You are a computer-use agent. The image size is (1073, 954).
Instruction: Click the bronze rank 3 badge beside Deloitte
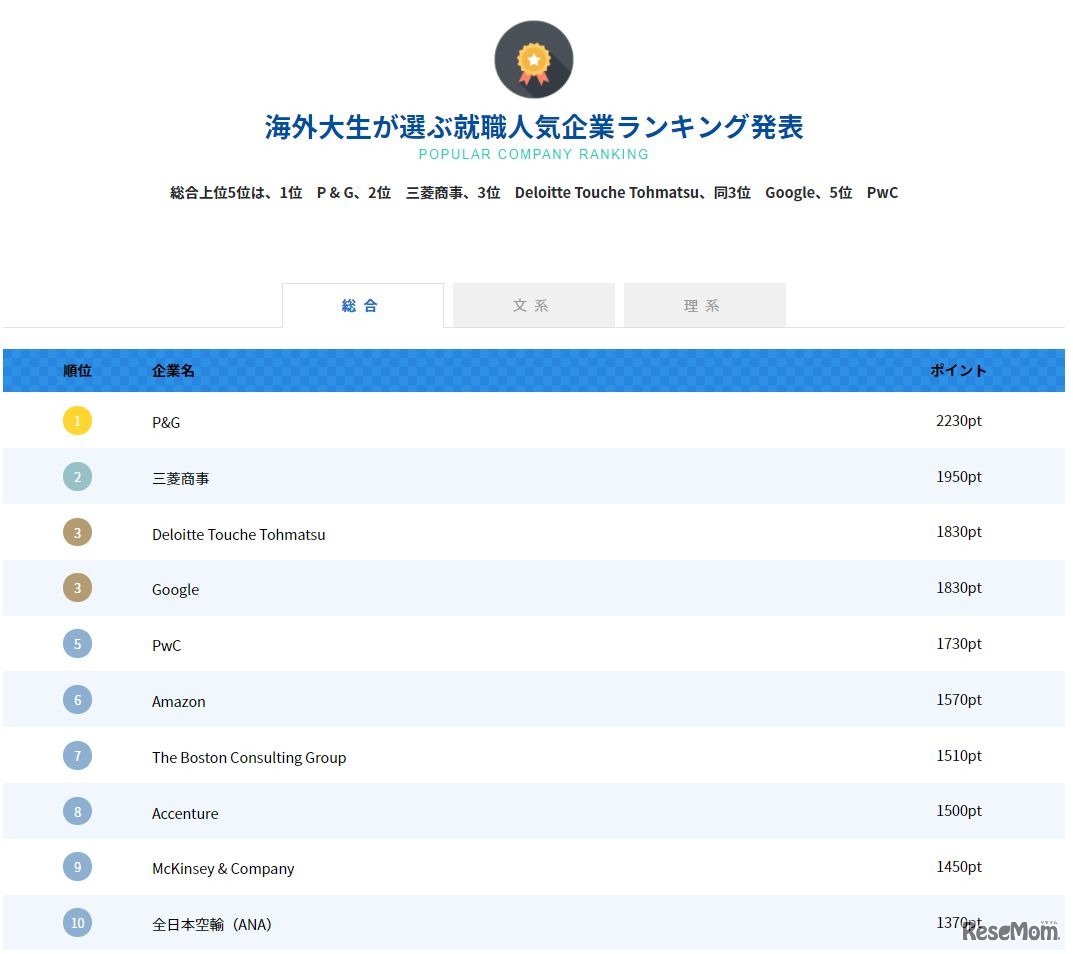pos(77,532)
